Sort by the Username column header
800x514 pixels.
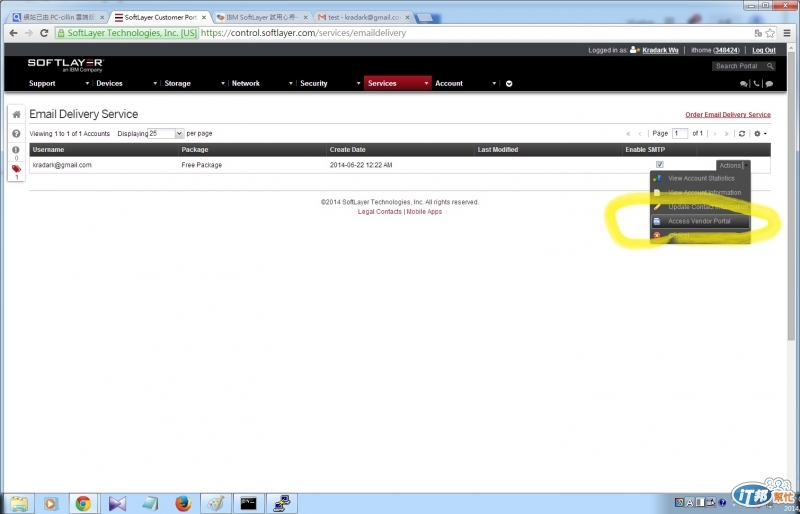click(104, 150)
